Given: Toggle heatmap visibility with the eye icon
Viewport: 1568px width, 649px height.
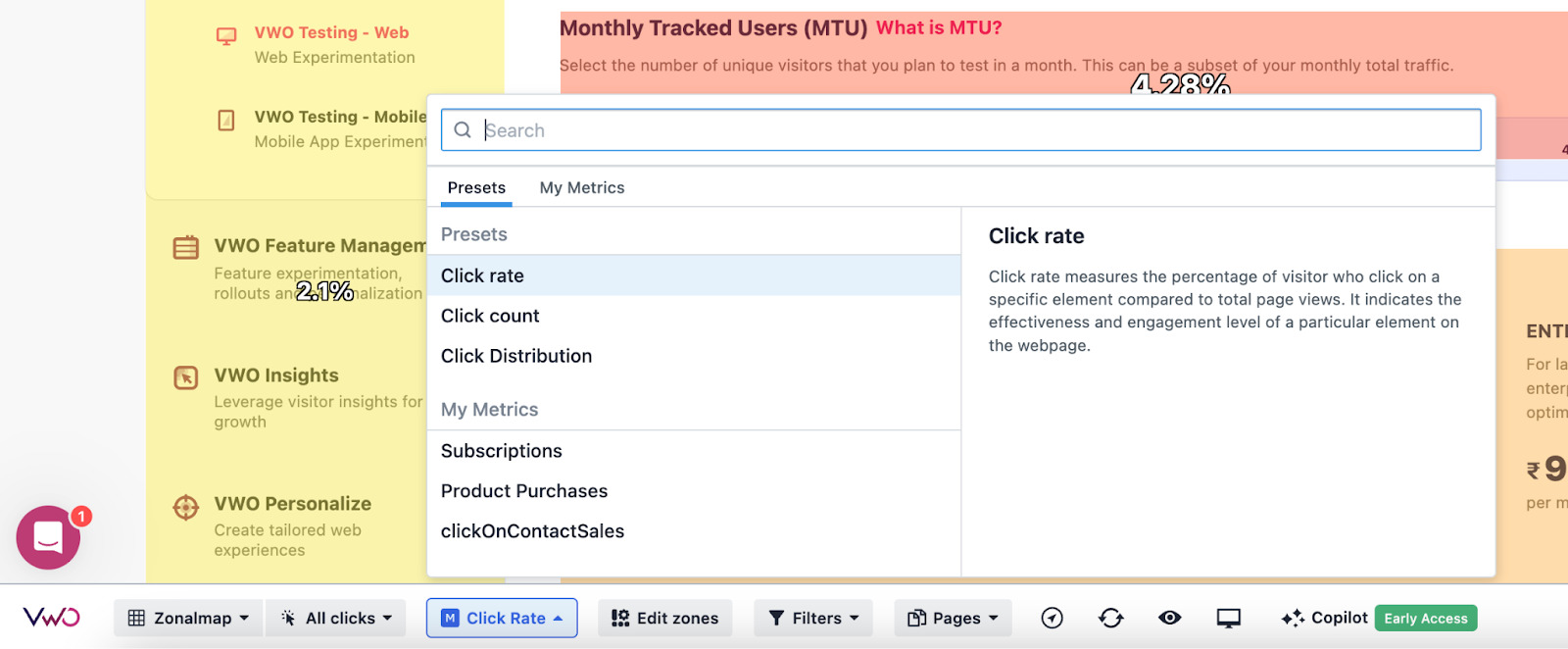Looking at the screenshot, I should click(x=1169, y=618).
